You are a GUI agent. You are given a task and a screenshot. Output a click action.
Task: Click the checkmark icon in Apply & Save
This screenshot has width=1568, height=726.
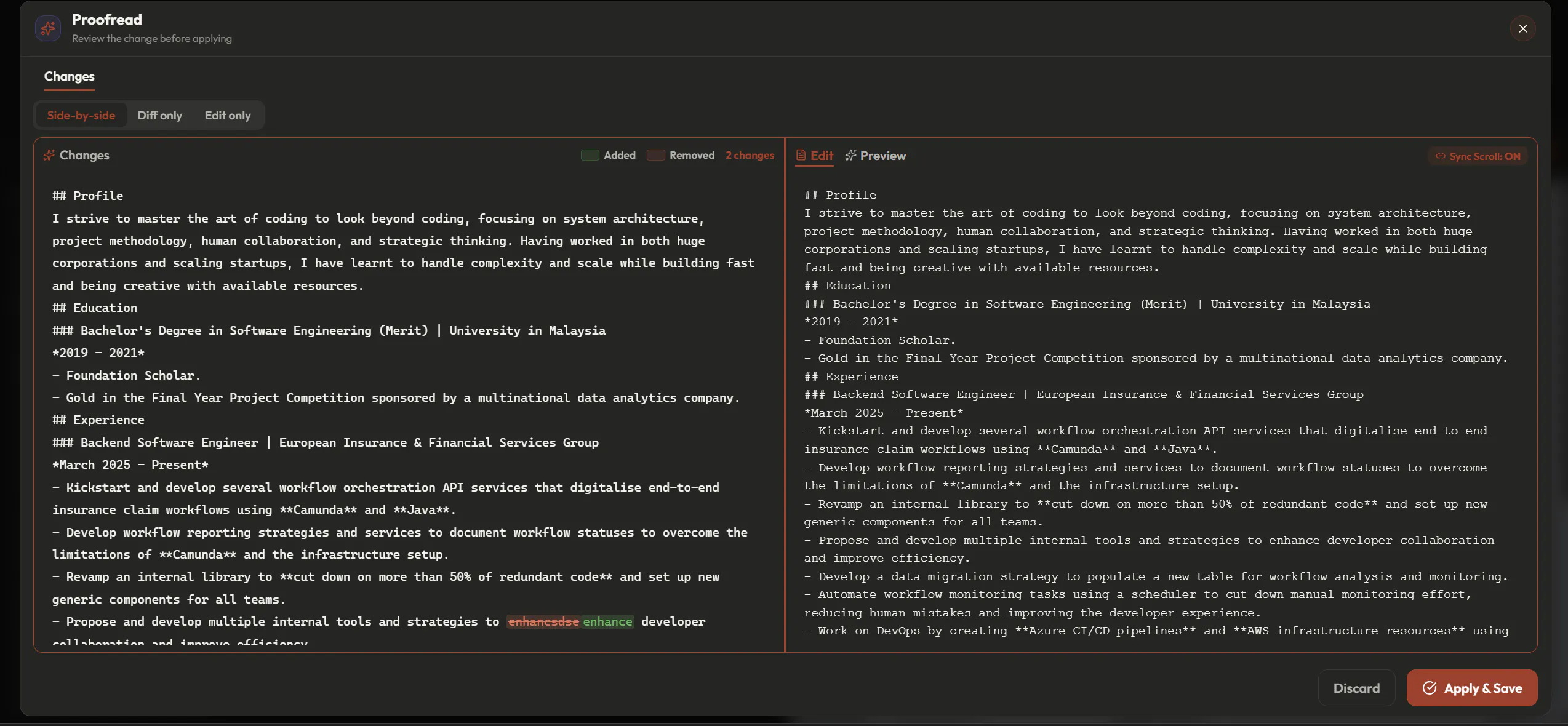[1430, 688]
